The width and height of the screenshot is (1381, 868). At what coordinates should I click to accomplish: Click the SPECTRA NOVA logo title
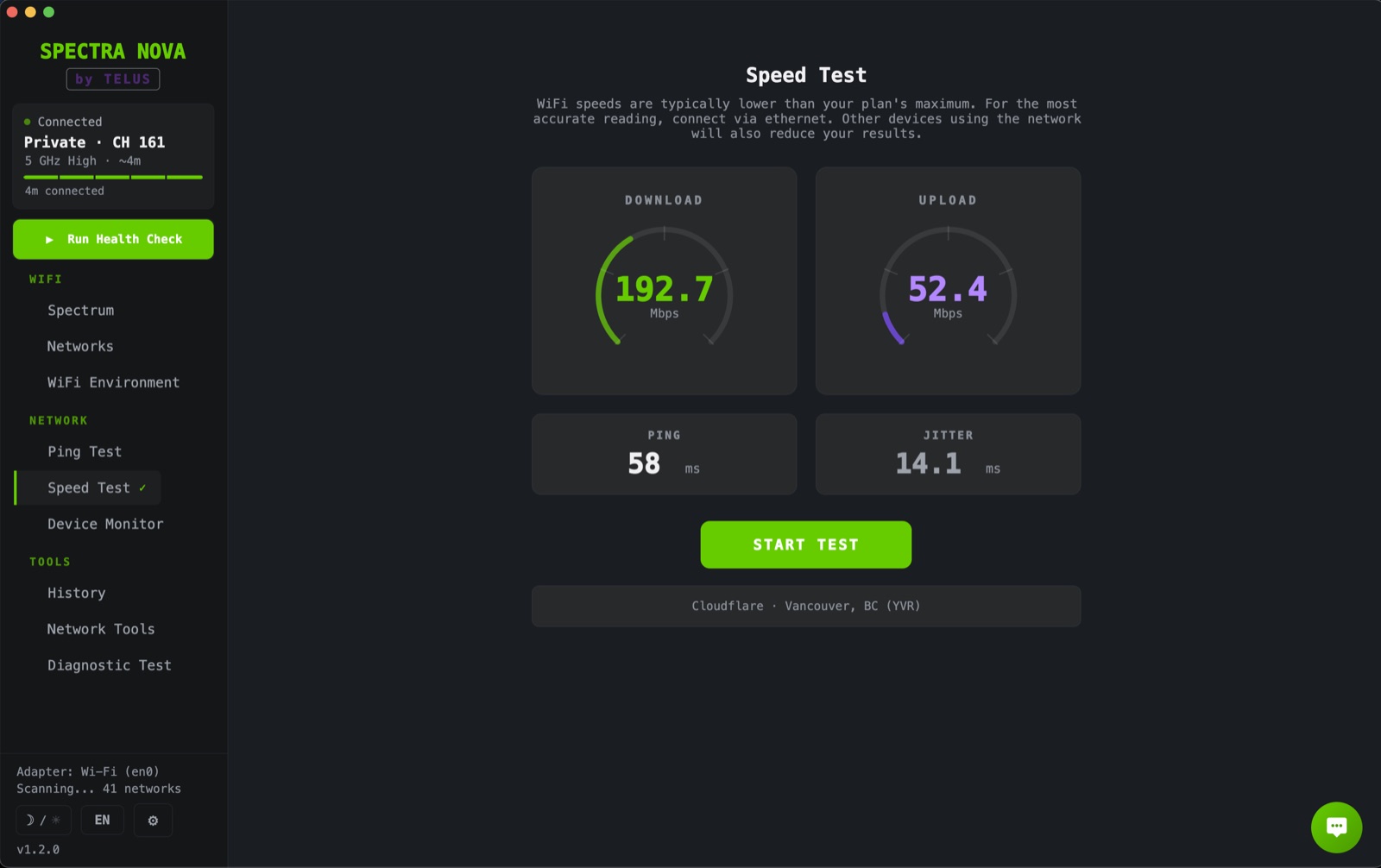point(113,52)
